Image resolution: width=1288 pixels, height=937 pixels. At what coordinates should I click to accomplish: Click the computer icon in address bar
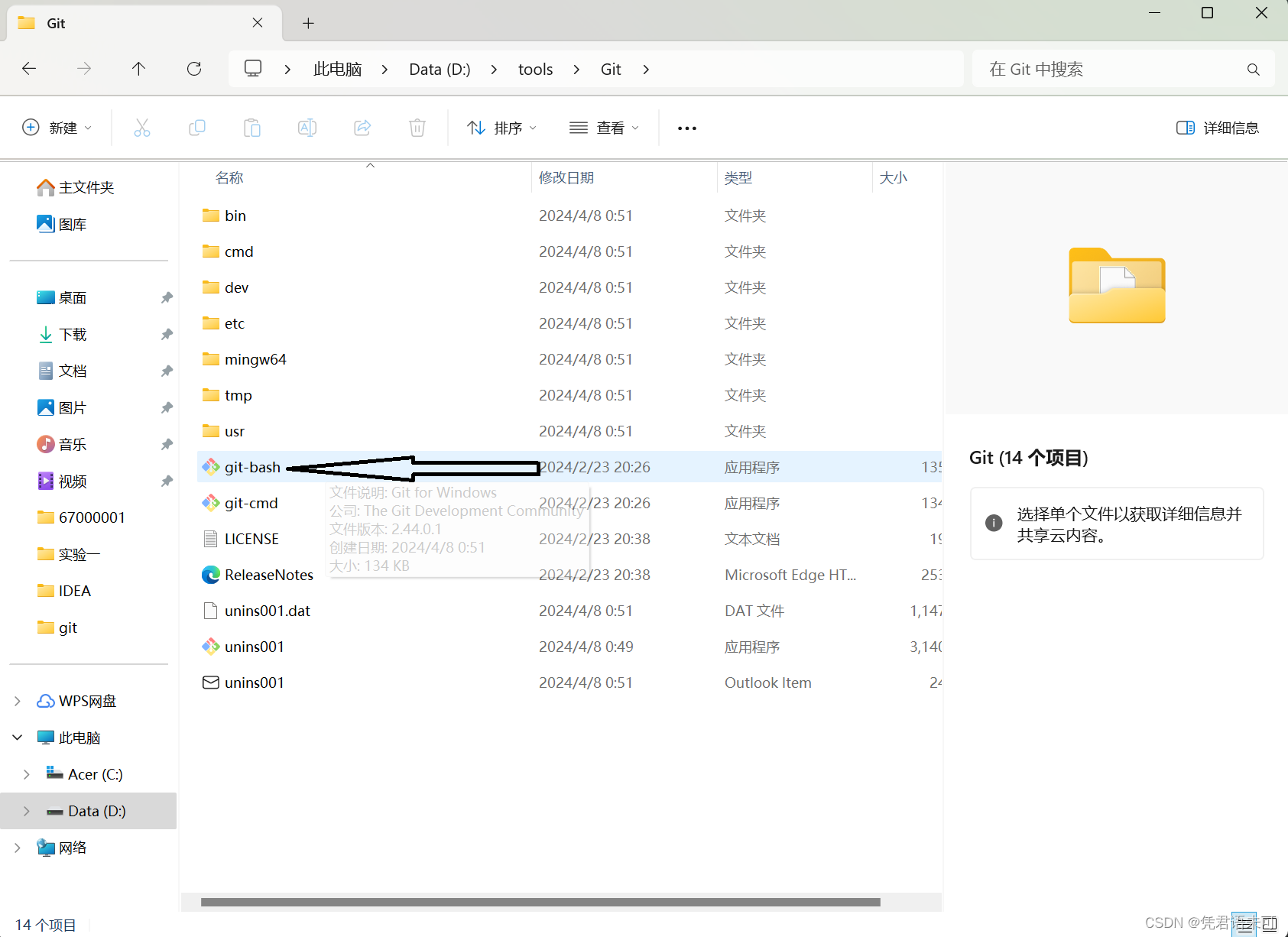click(253, 69)
